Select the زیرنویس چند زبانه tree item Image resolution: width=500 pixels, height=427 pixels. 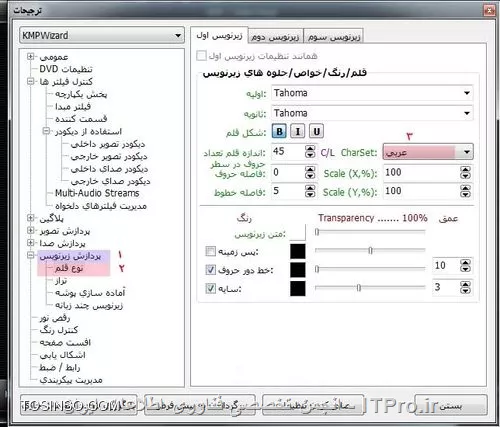click(89, 305)
